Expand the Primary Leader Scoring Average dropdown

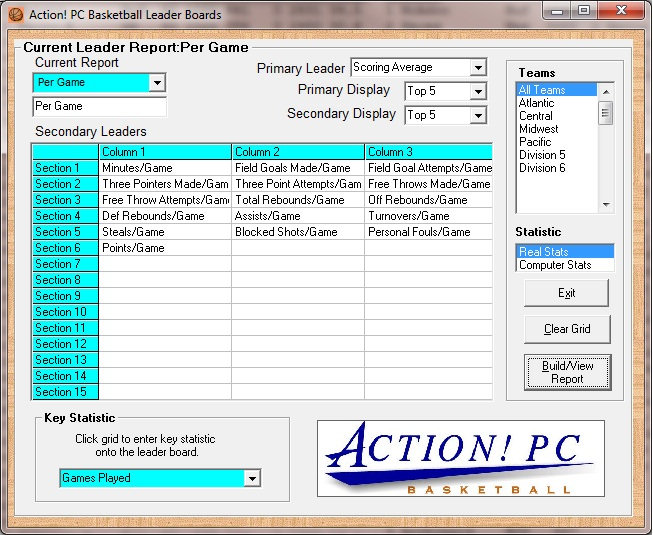point(477,68)
